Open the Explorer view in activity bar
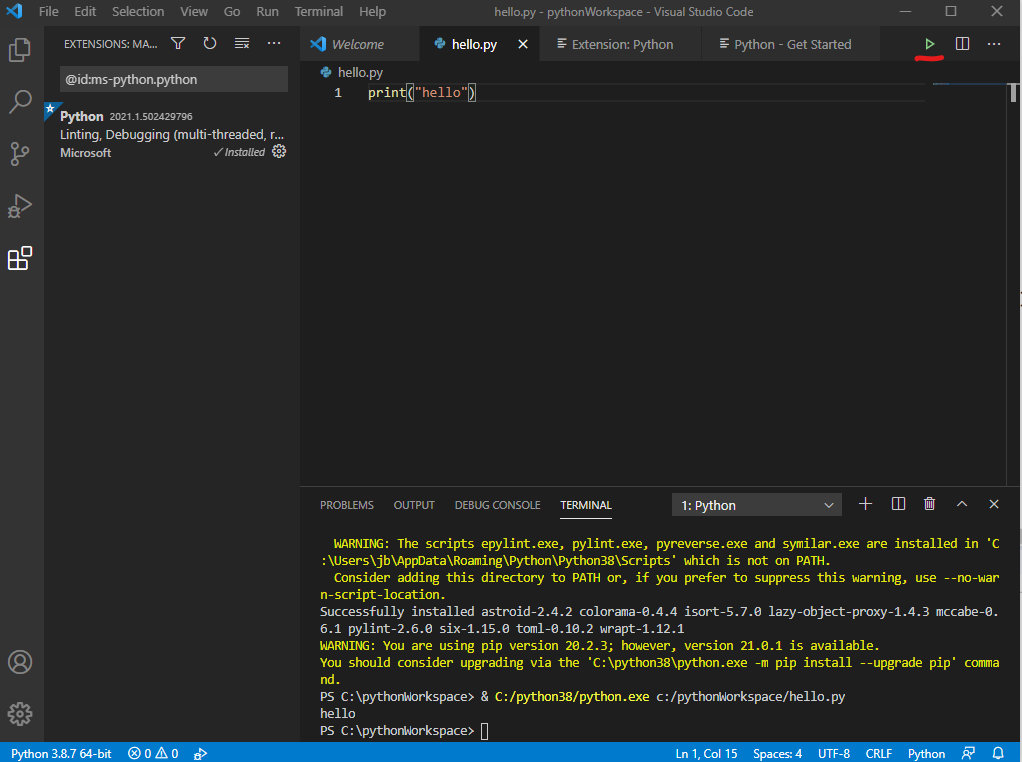The width and height of the screenshot is (1022, 762). (x=20, y=50)
